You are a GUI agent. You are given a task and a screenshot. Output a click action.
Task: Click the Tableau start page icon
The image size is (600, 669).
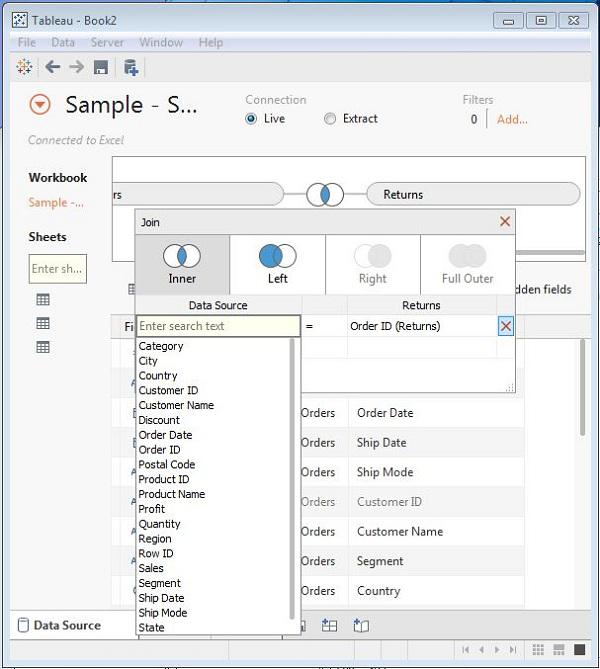[x=24, y=67]
